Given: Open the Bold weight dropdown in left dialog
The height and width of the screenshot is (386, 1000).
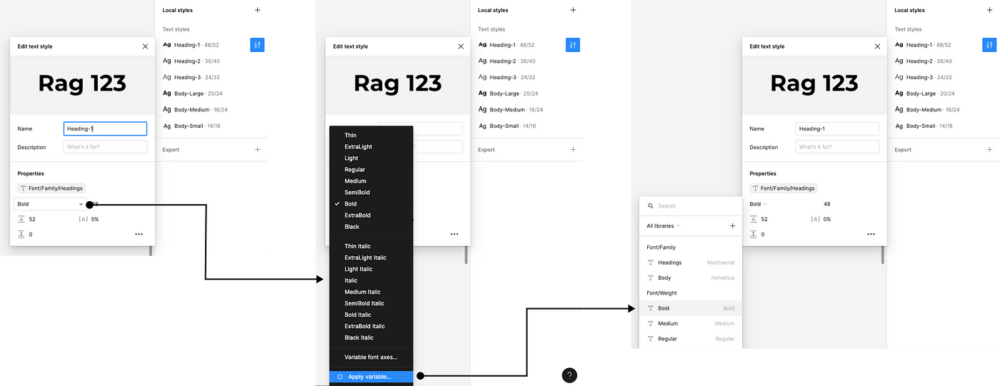Looking at the screenshot, I should 50,204.
